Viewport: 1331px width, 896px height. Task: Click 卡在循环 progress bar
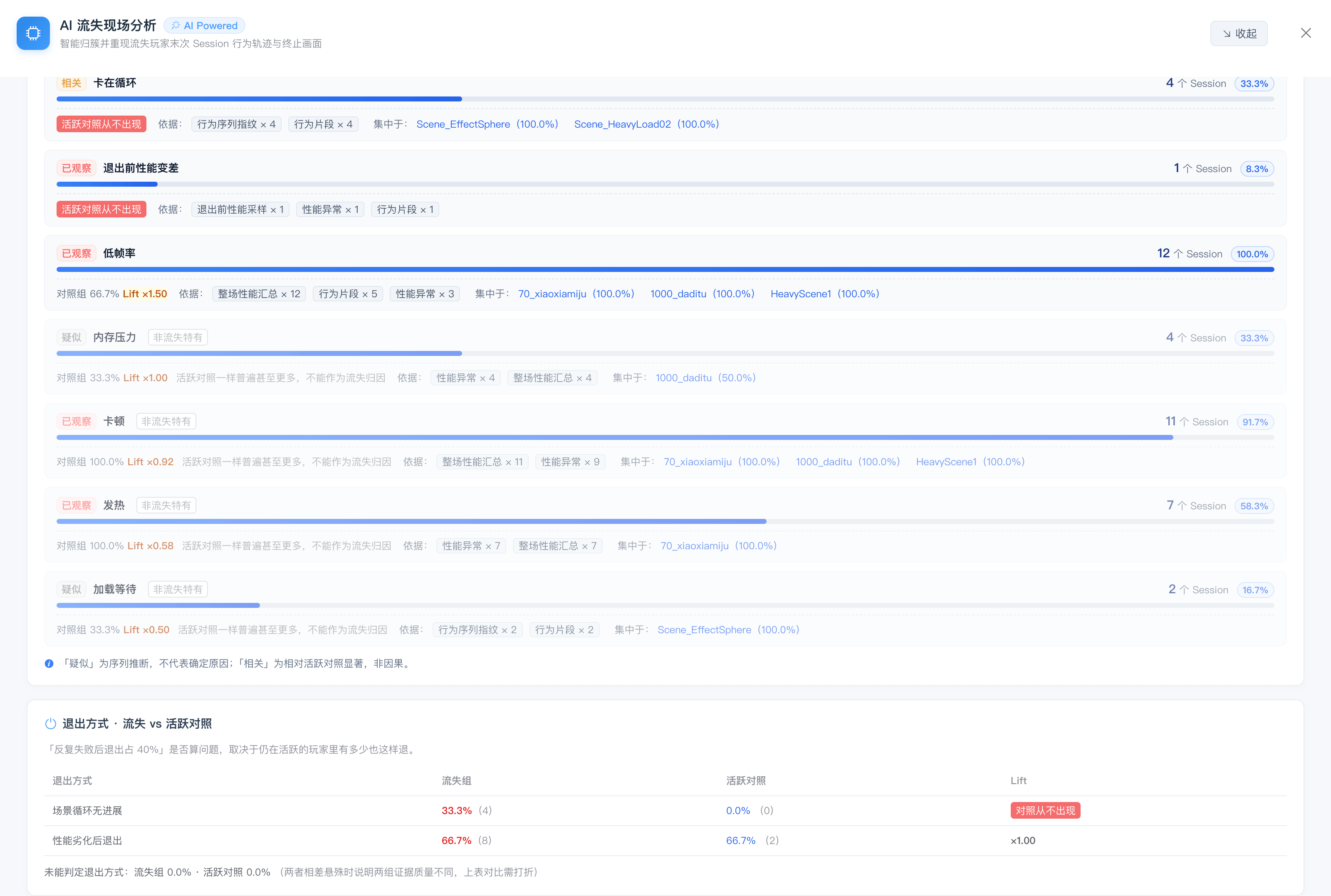click(x=665, y=99)
